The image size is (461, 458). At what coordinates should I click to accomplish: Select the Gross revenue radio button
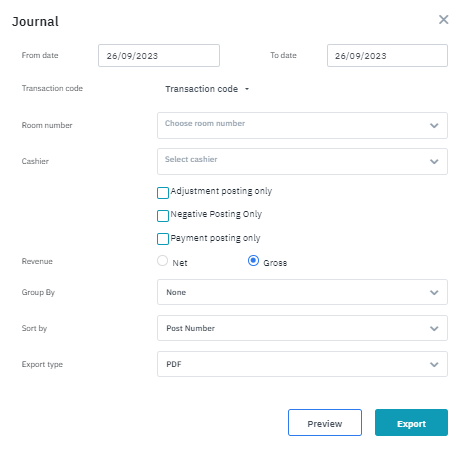coord(253,261)
